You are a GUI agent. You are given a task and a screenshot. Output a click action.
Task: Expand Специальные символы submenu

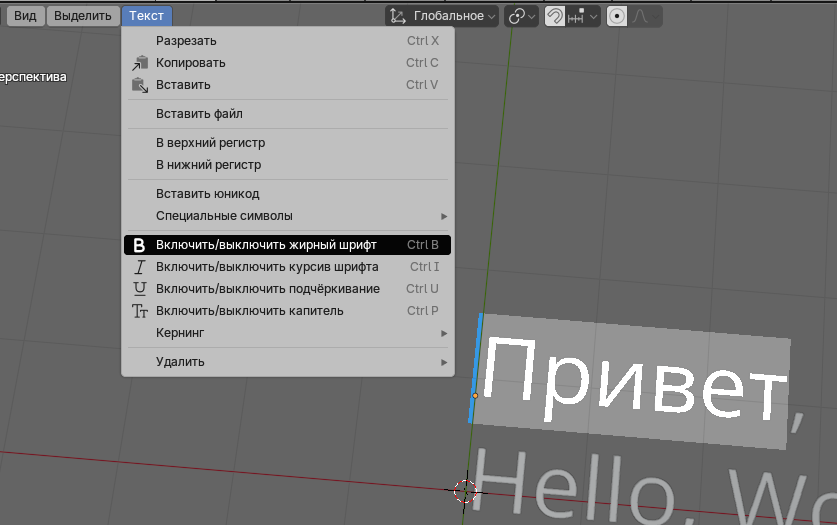[x=287, y=216]
